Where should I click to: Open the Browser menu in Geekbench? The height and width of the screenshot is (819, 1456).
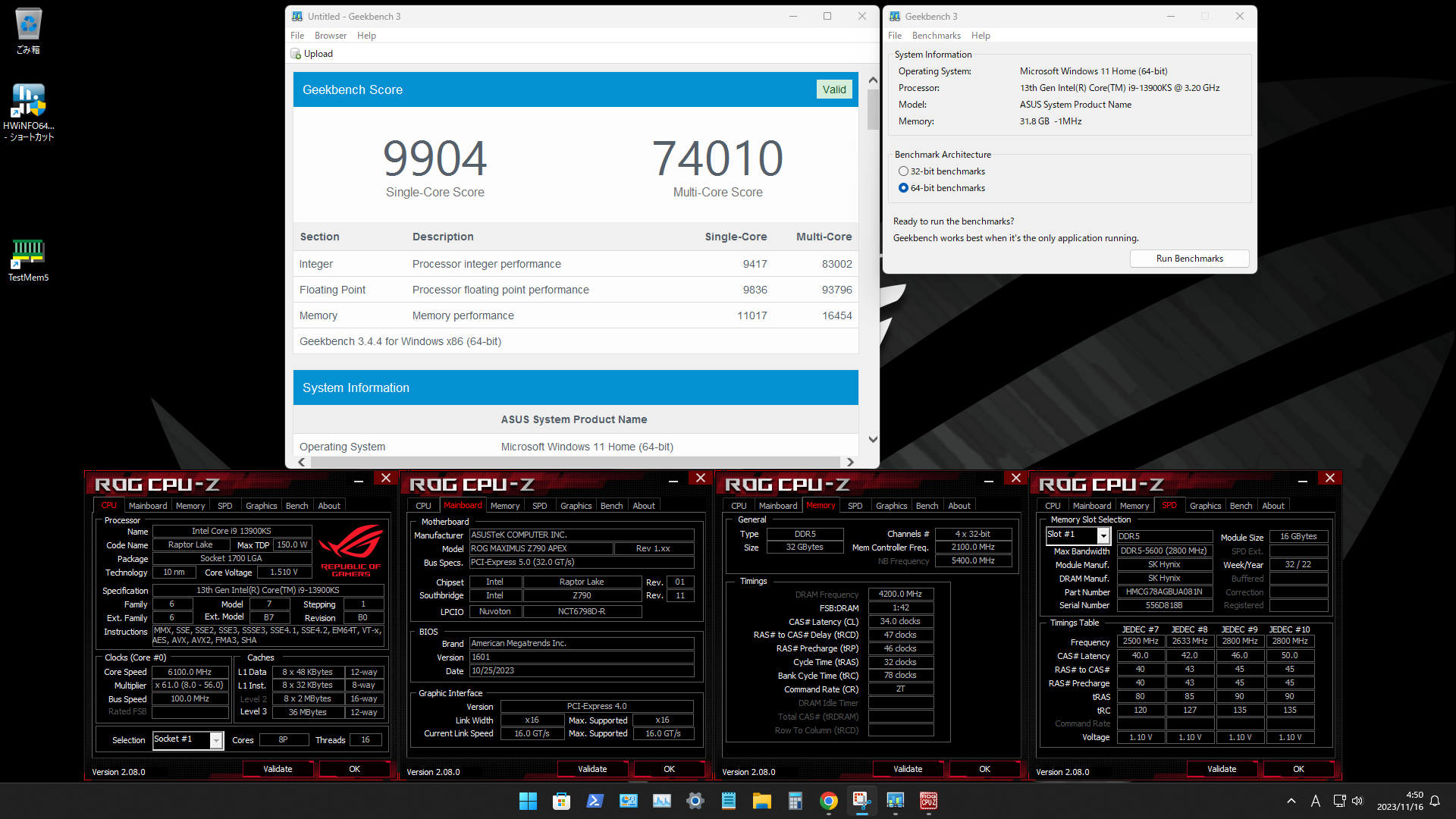[331, 36]
